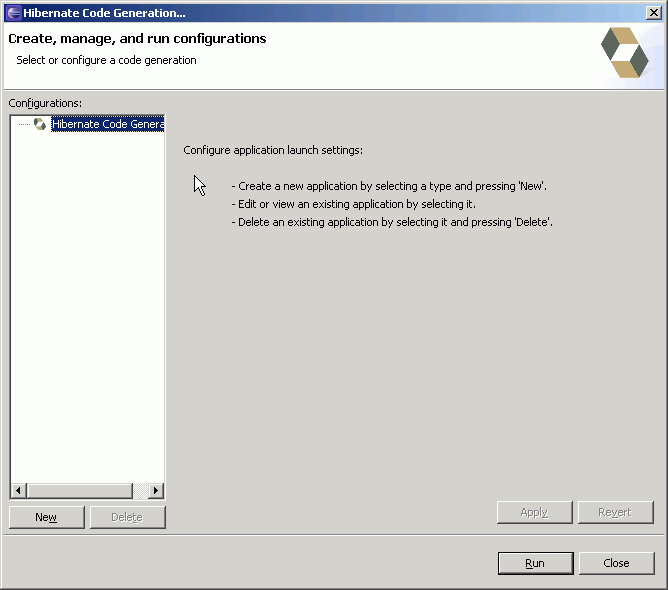Click the Revert button
This screenshot has height=590, width=668.
(615, 512)
